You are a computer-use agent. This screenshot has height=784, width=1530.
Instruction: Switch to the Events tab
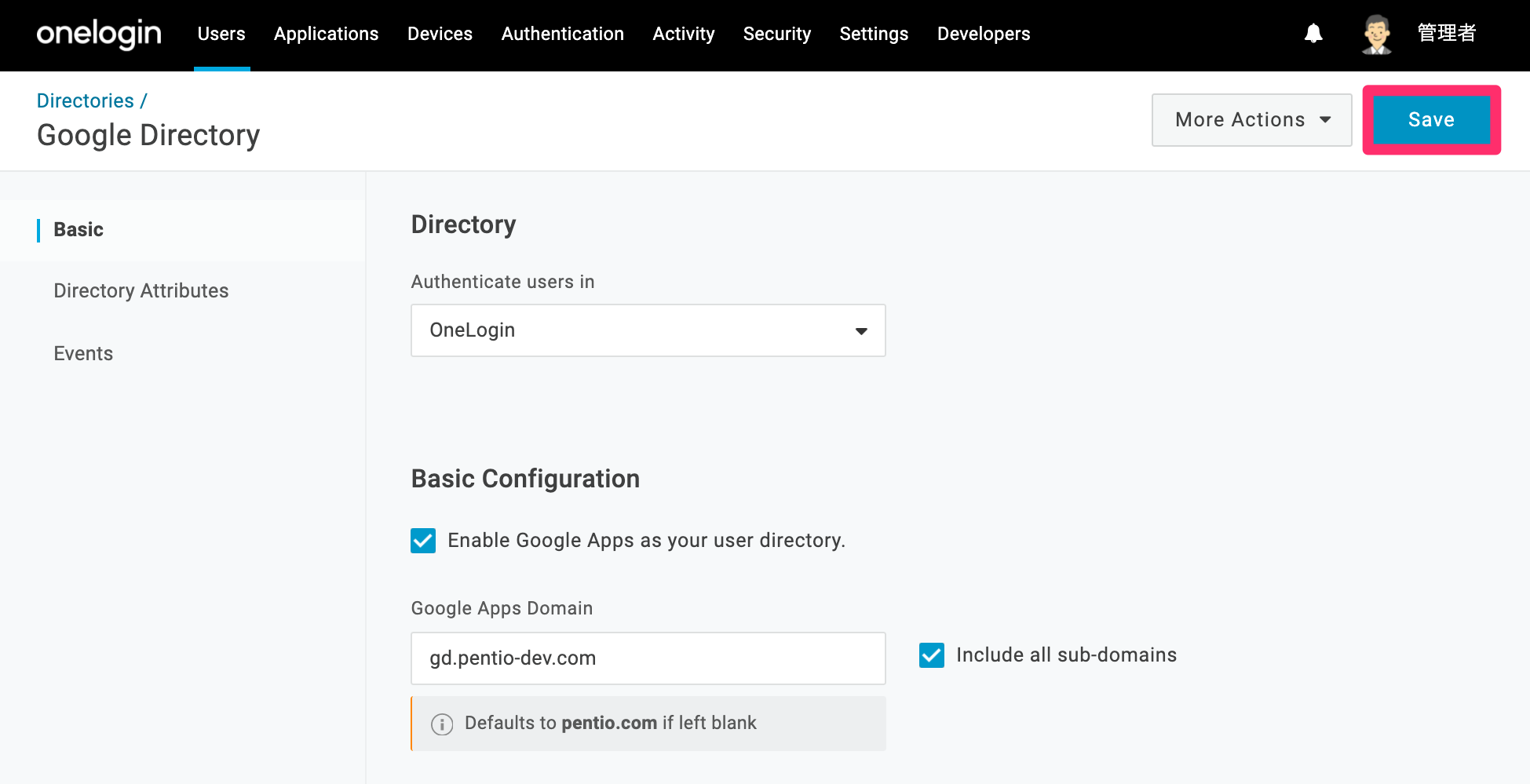83,354
